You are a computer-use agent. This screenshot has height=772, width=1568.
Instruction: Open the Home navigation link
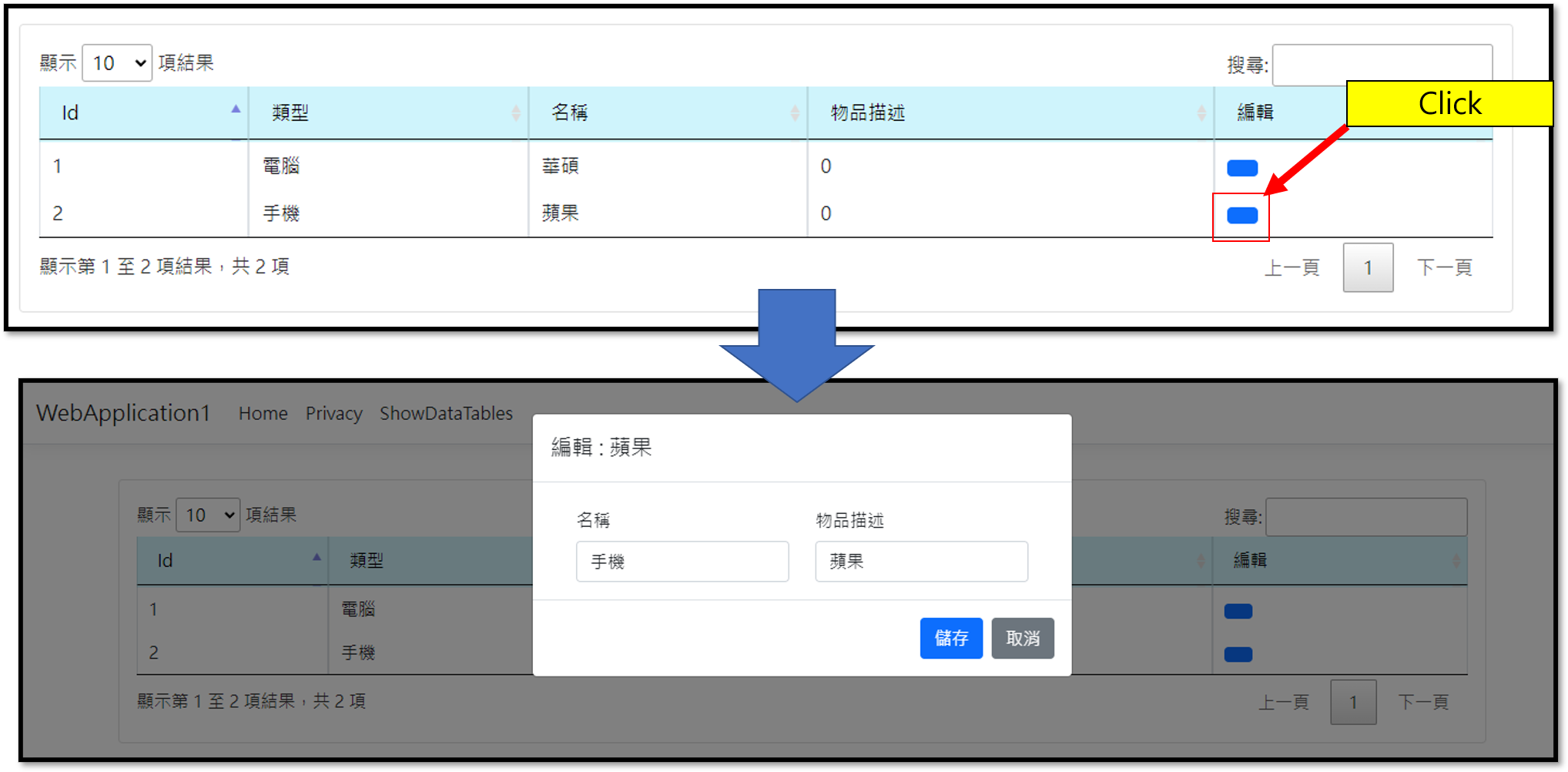[x=263, y=414]
